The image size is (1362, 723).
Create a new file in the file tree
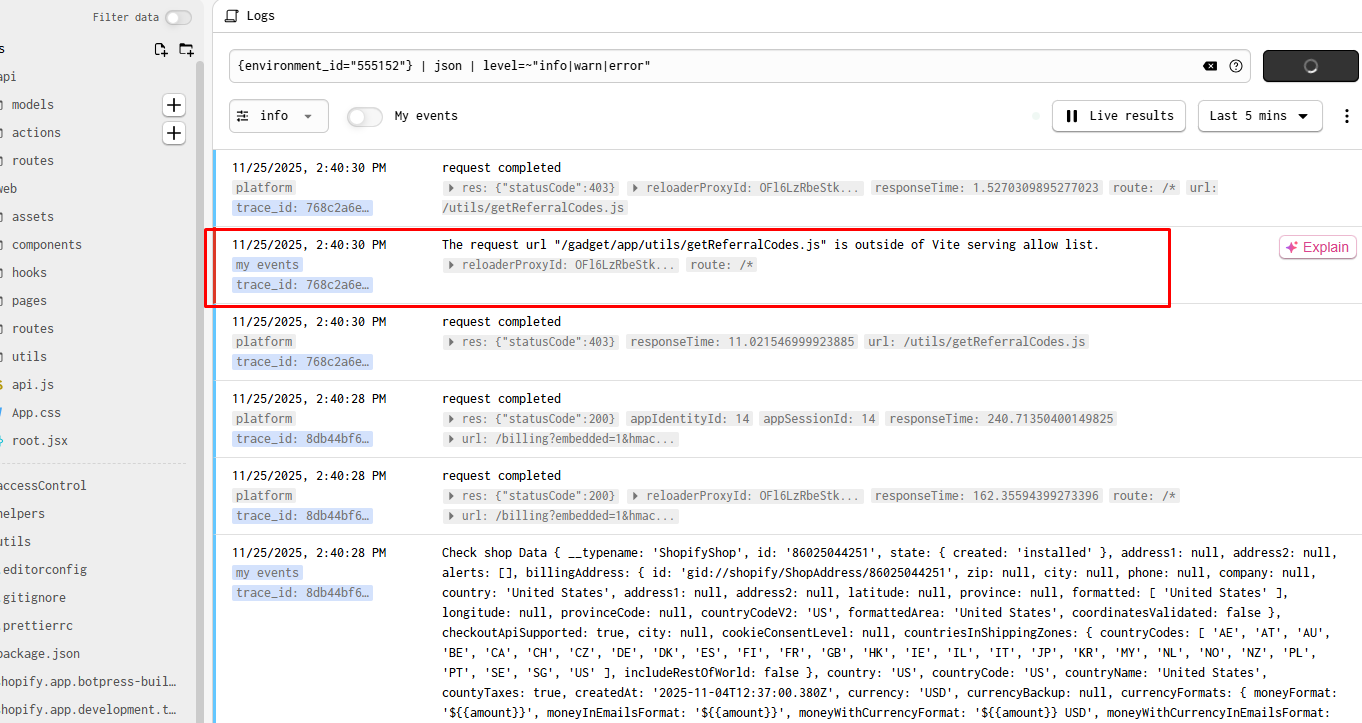click(161, 49)
